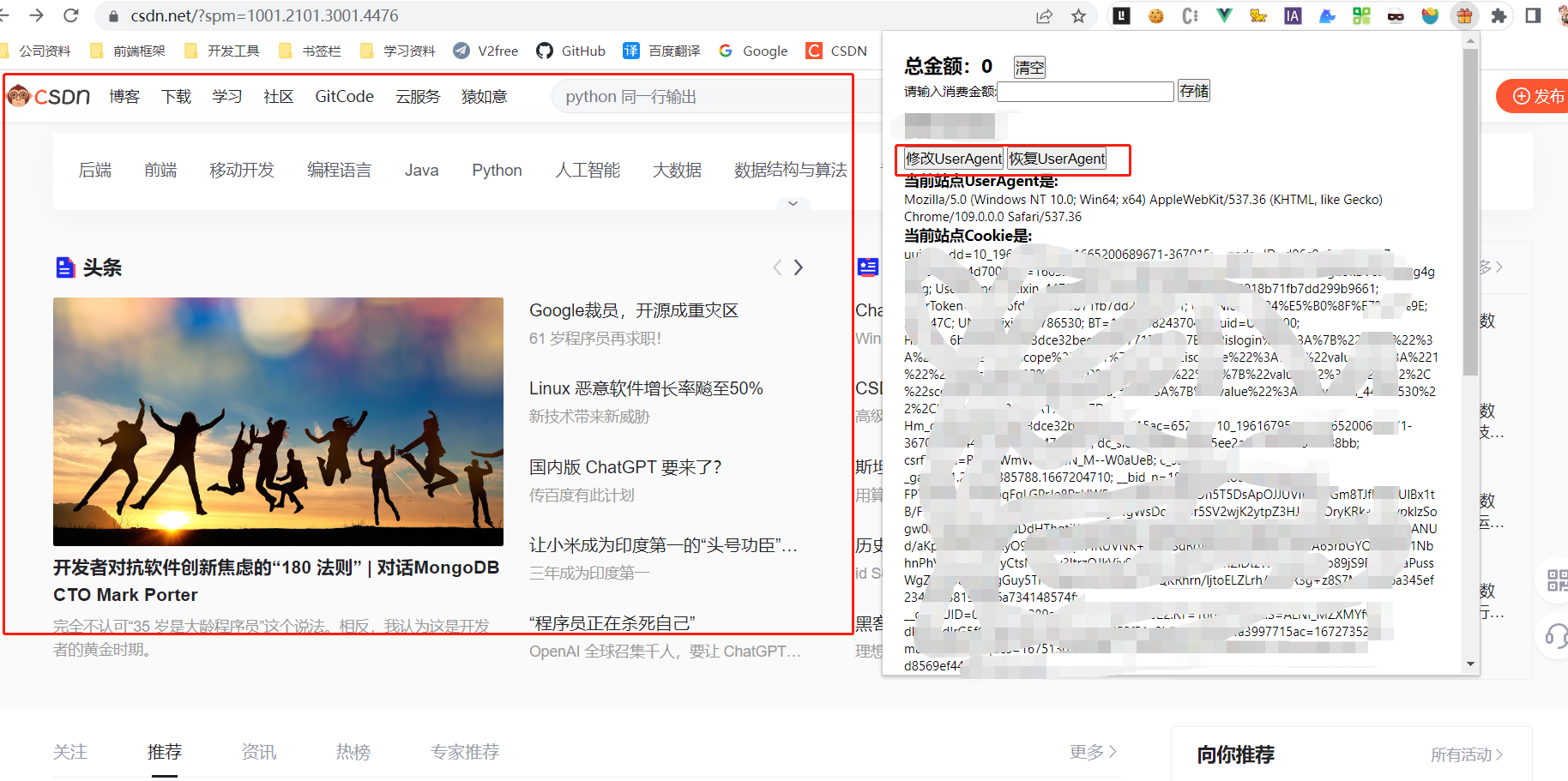Open the jumping people headline image
The width and height of the screenshot is (1568, 781).
pyautogui.click(x=278, y=421)
